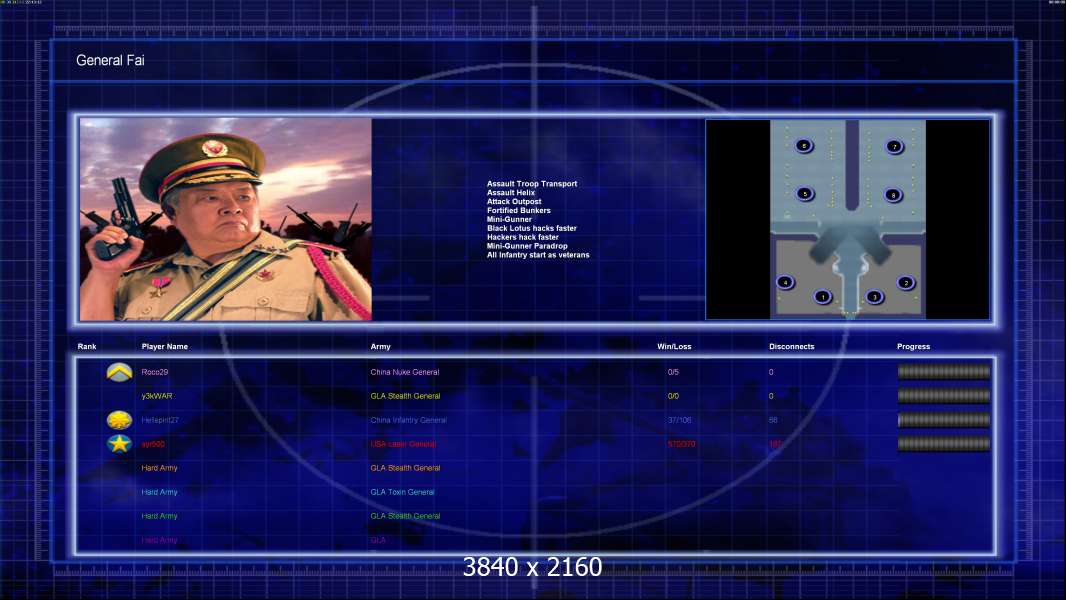Click the General Fai title text
The height and width of the screenshot is (600, 1066).
tap(110, 60)
